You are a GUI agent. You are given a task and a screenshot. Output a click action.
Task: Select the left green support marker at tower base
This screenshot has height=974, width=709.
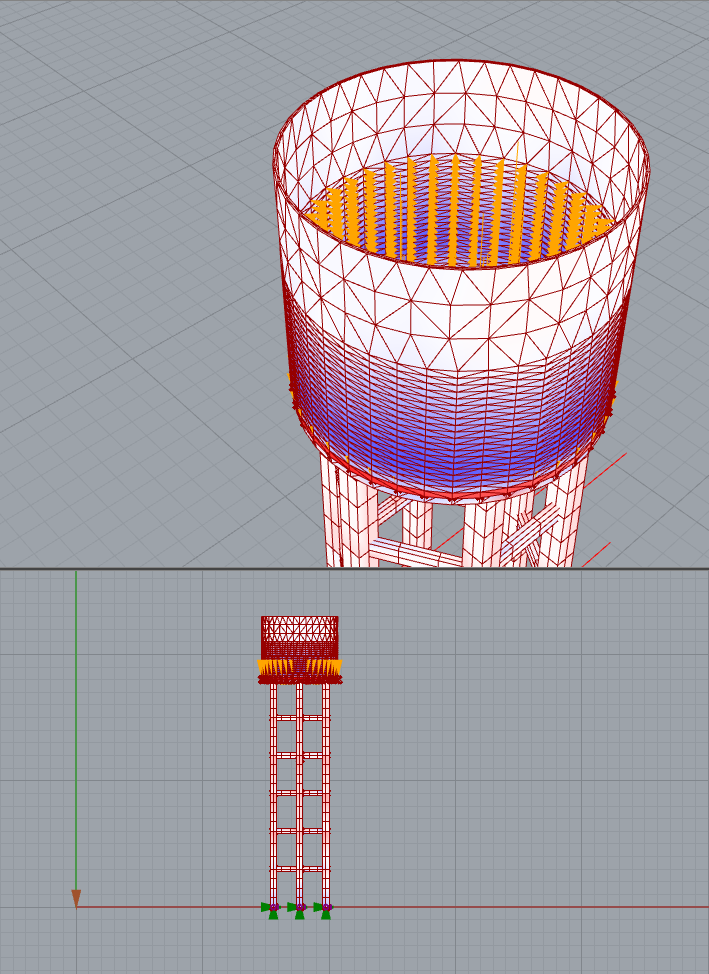(272, 910)
